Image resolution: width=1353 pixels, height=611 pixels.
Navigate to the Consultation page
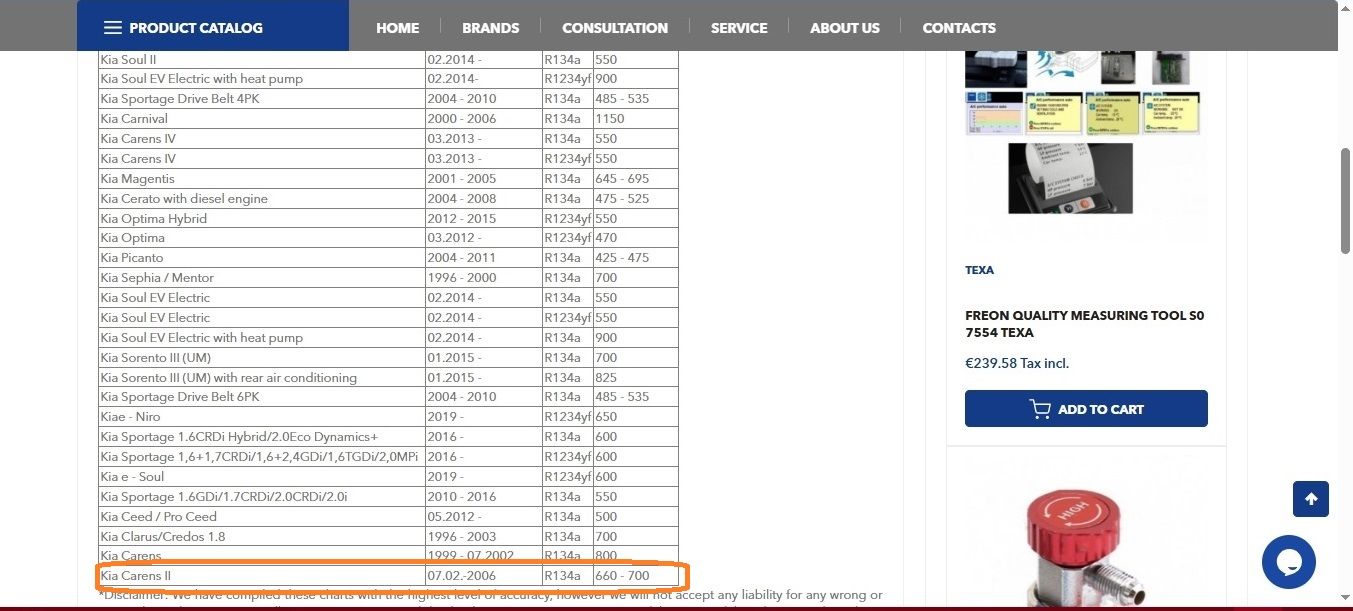click(615, 28)
